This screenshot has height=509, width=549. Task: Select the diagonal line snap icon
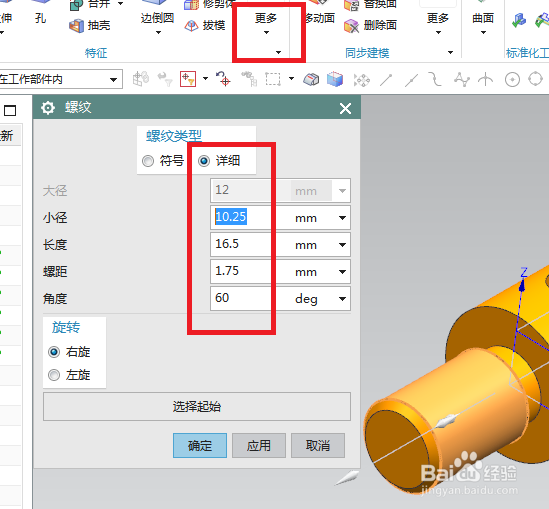pos(386,80)
